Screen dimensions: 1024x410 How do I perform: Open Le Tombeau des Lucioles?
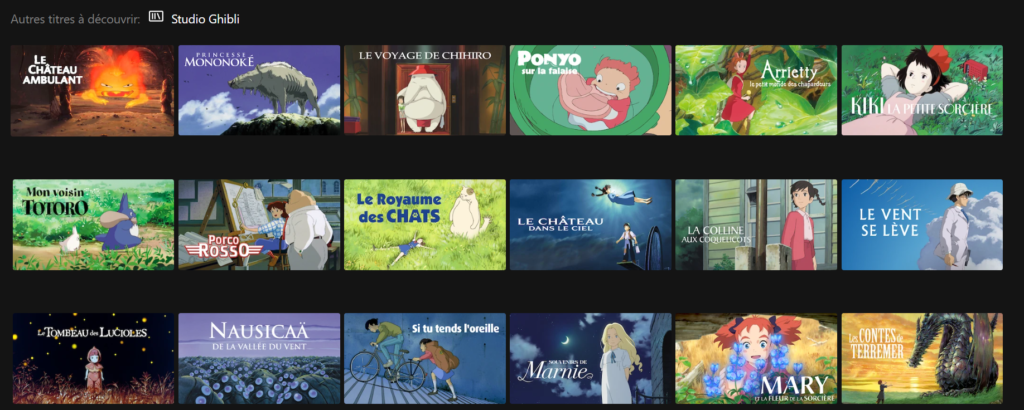[93, 358]
